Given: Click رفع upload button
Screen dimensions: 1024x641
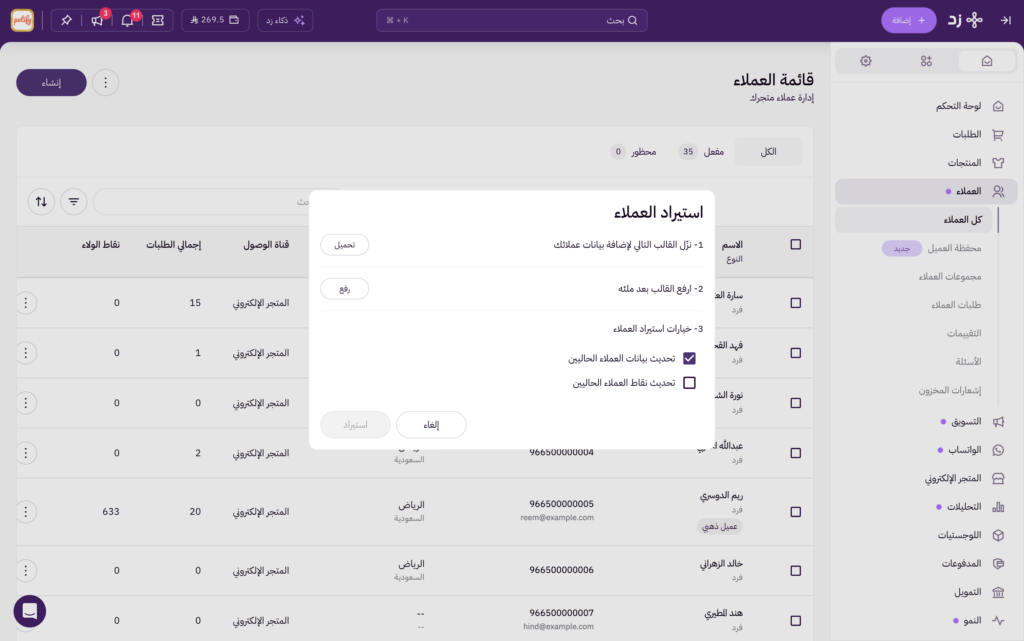Looking at the screenshot, I should [345, 289].
